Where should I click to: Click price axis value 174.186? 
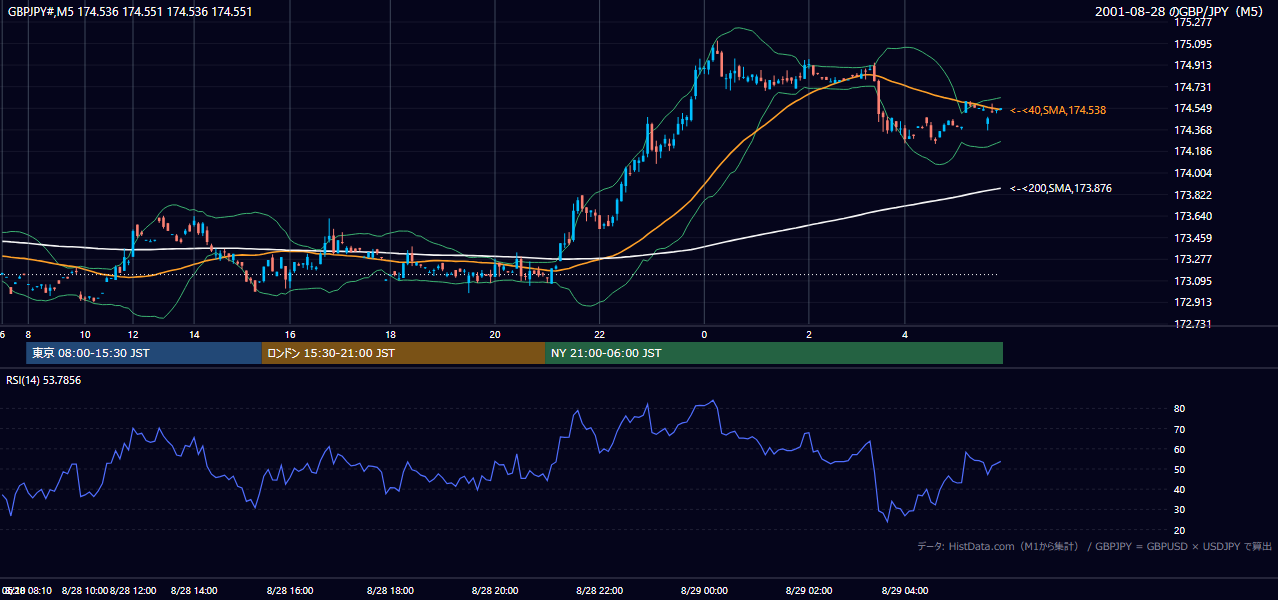coord(1192,151)
